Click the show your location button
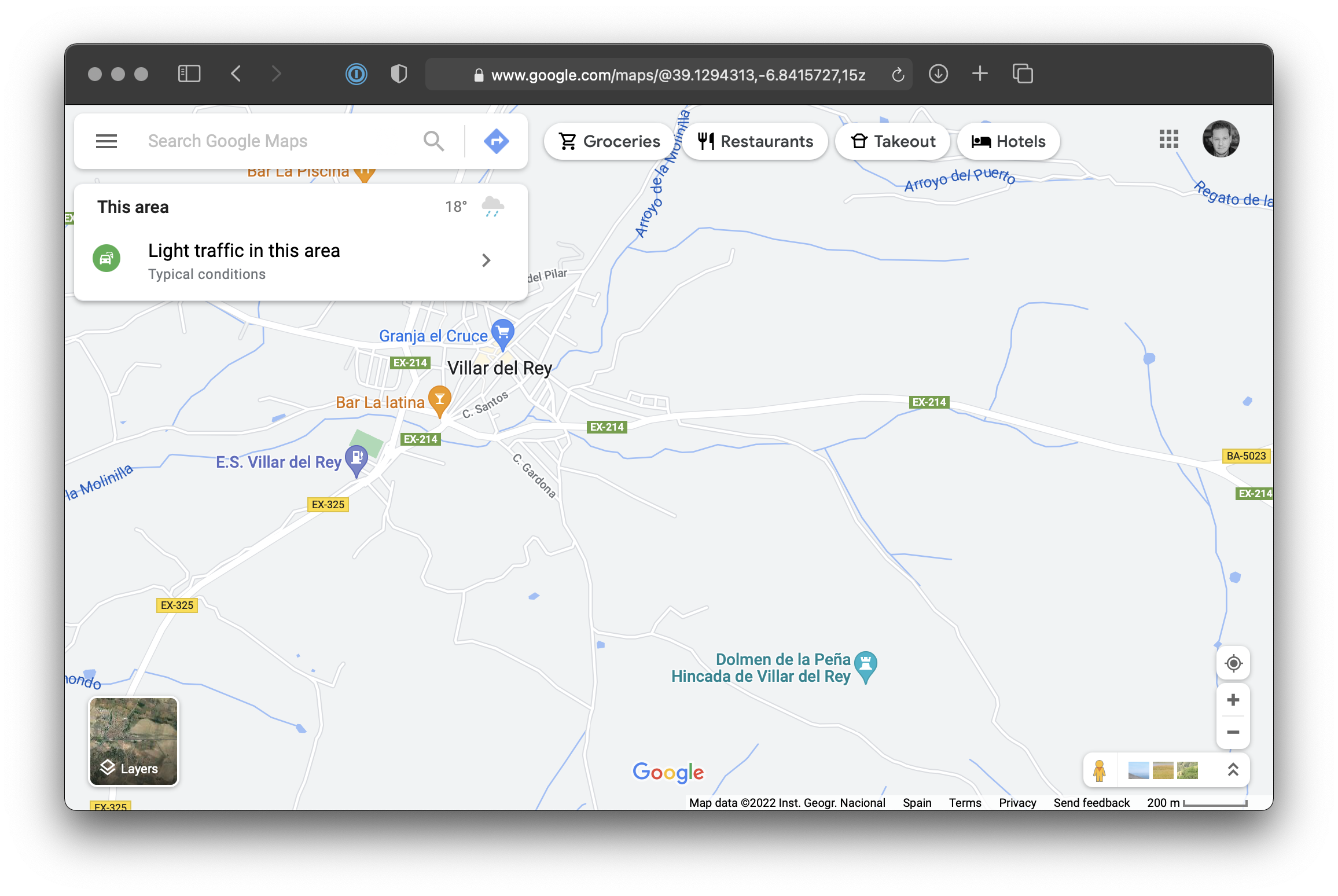Viewport: 1338px width, 896px height. click(x=1233, y=663)
